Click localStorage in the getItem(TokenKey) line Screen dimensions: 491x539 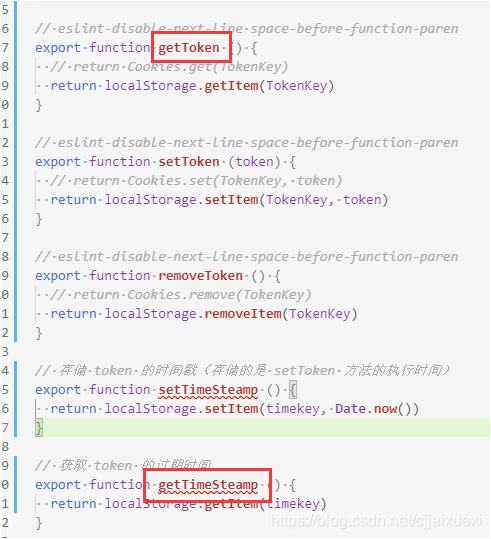click(151, 86)
